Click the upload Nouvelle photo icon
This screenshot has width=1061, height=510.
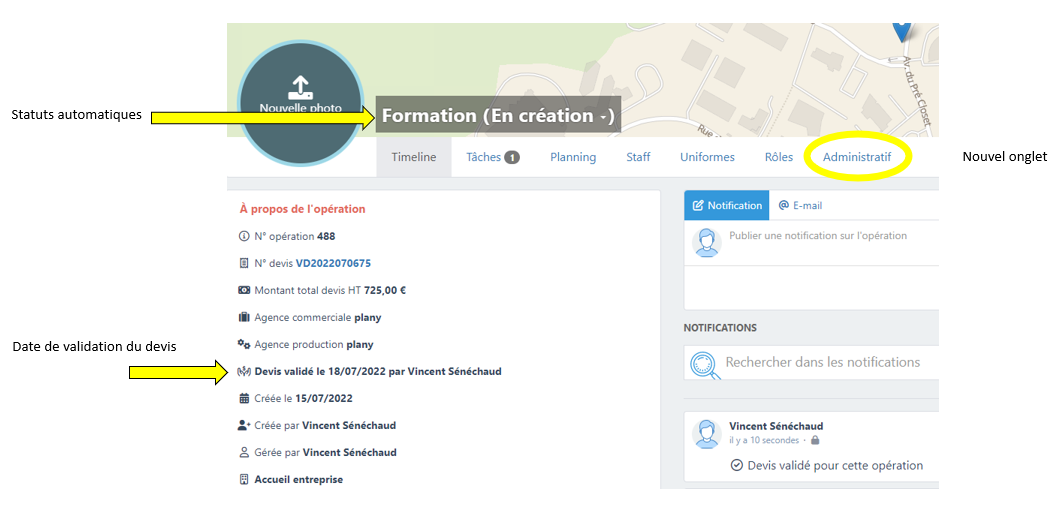point(300,86)
